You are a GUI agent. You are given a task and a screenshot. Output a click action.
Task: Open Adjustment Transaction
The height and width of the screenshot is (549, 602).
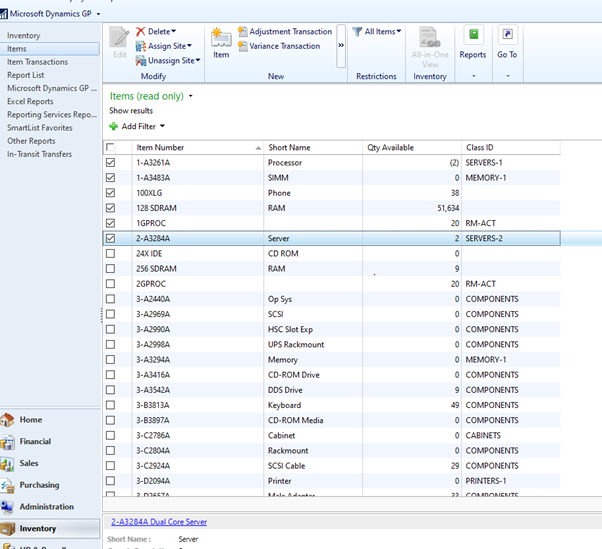click(284, 31)
